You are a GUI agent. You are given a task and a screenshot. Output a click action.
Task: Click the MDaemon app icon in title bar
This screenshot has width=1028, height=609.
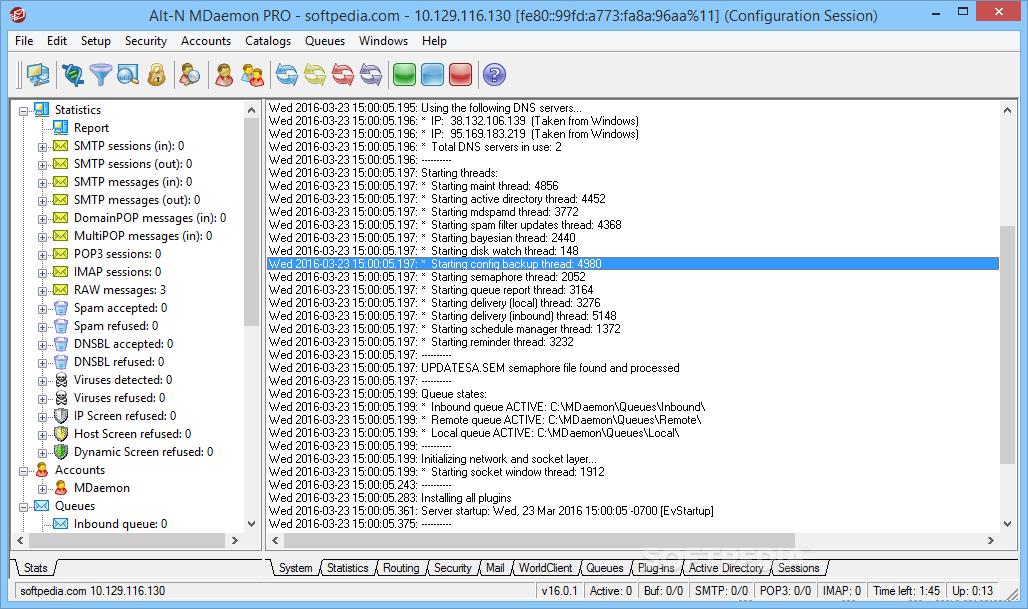[x=18, y=14]
